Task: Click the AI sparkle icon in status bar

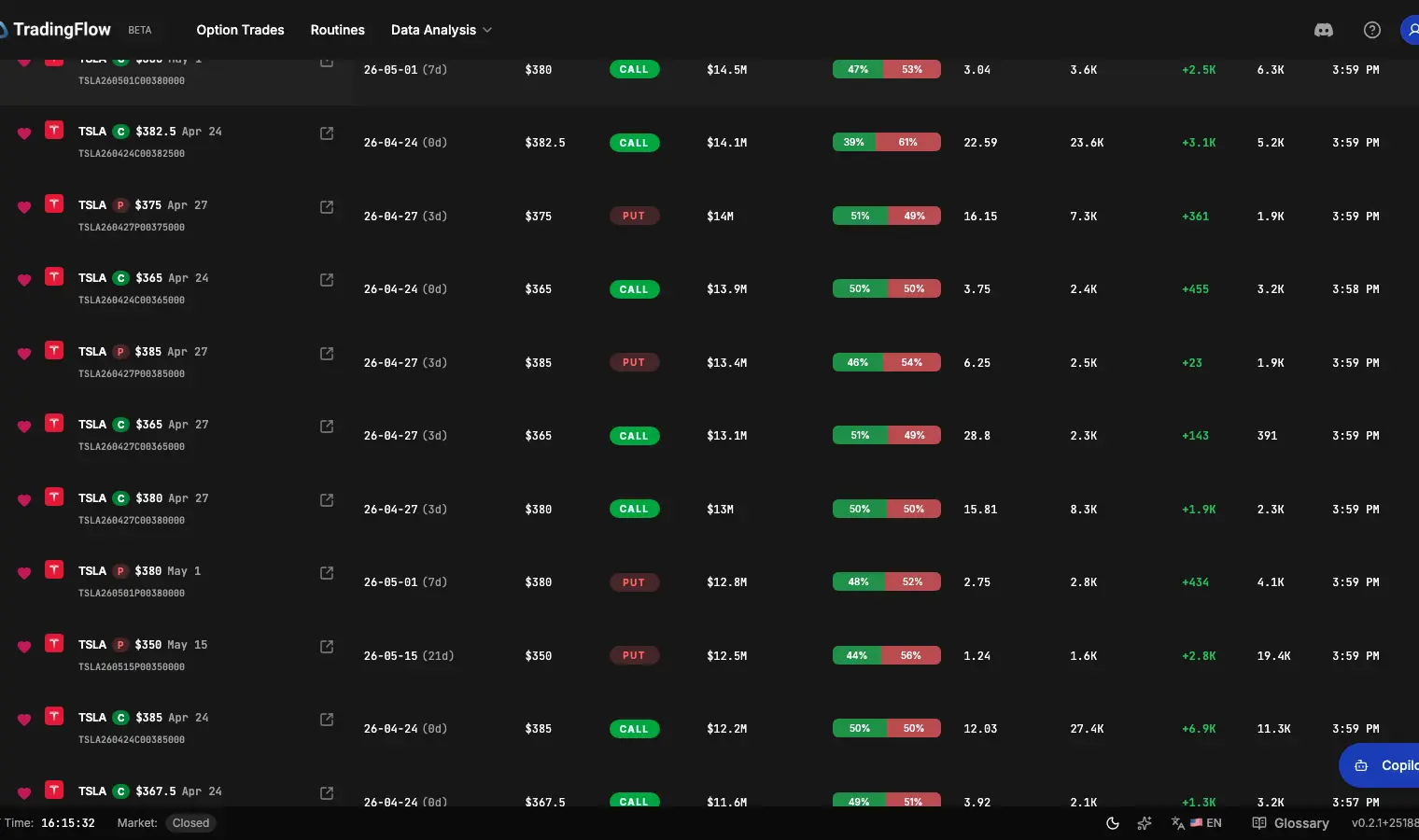Action: 1145,823
